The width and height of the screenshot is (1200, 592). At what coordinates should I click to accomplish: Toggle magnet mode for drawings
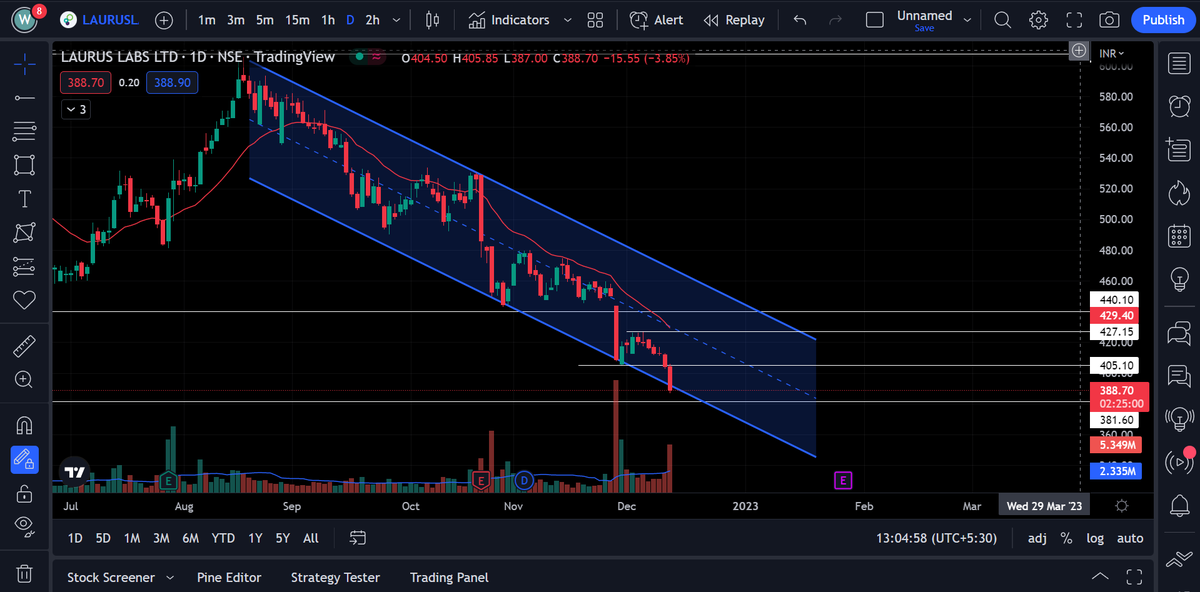pyautogui.click(x=25, y=426)
